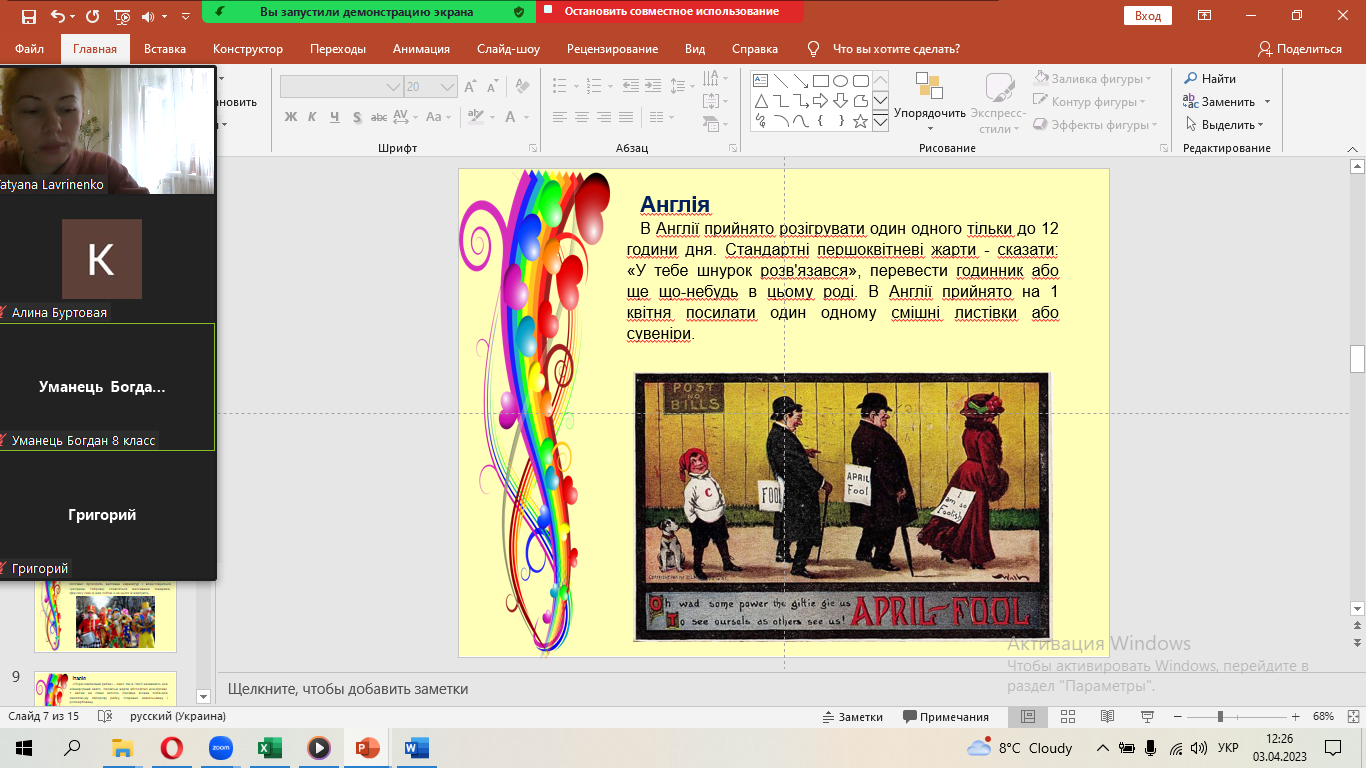Collapse the ribbon with the chevron
This screenshot has width=1366, height=768.
click(1353, 148)
